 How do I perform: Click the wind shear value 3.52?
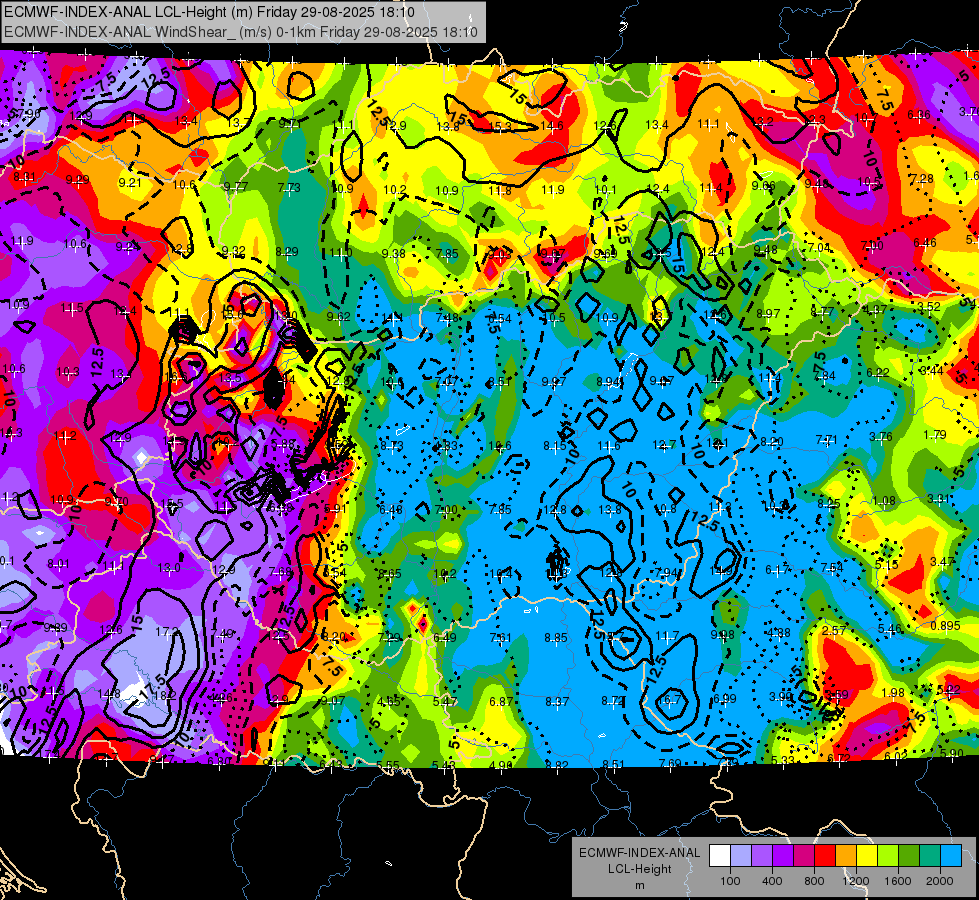pyautogui.click(x=929, y=307)
